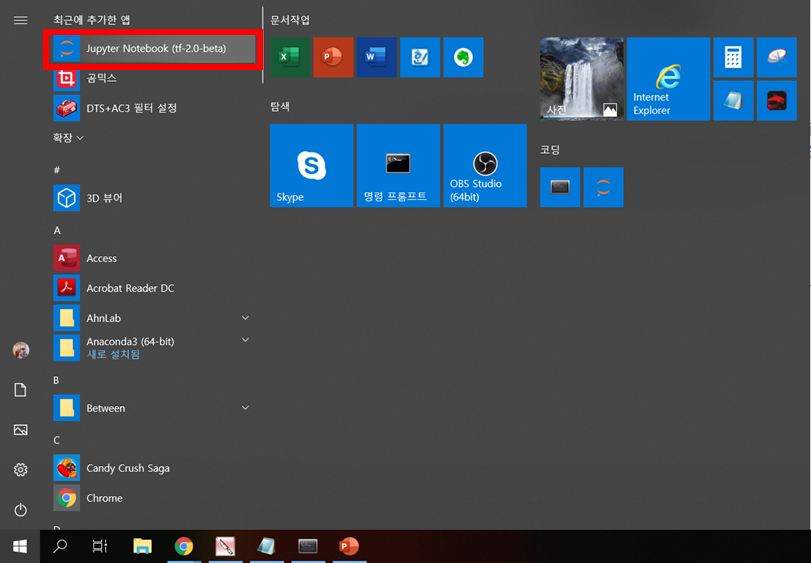
Task: Click the hamburger menu at top left
Action: [21, 20]
